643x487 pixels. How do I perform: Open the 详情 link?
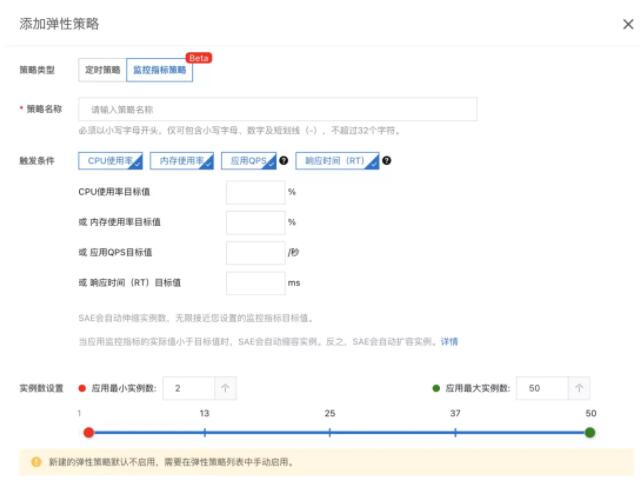click(449, 341)
